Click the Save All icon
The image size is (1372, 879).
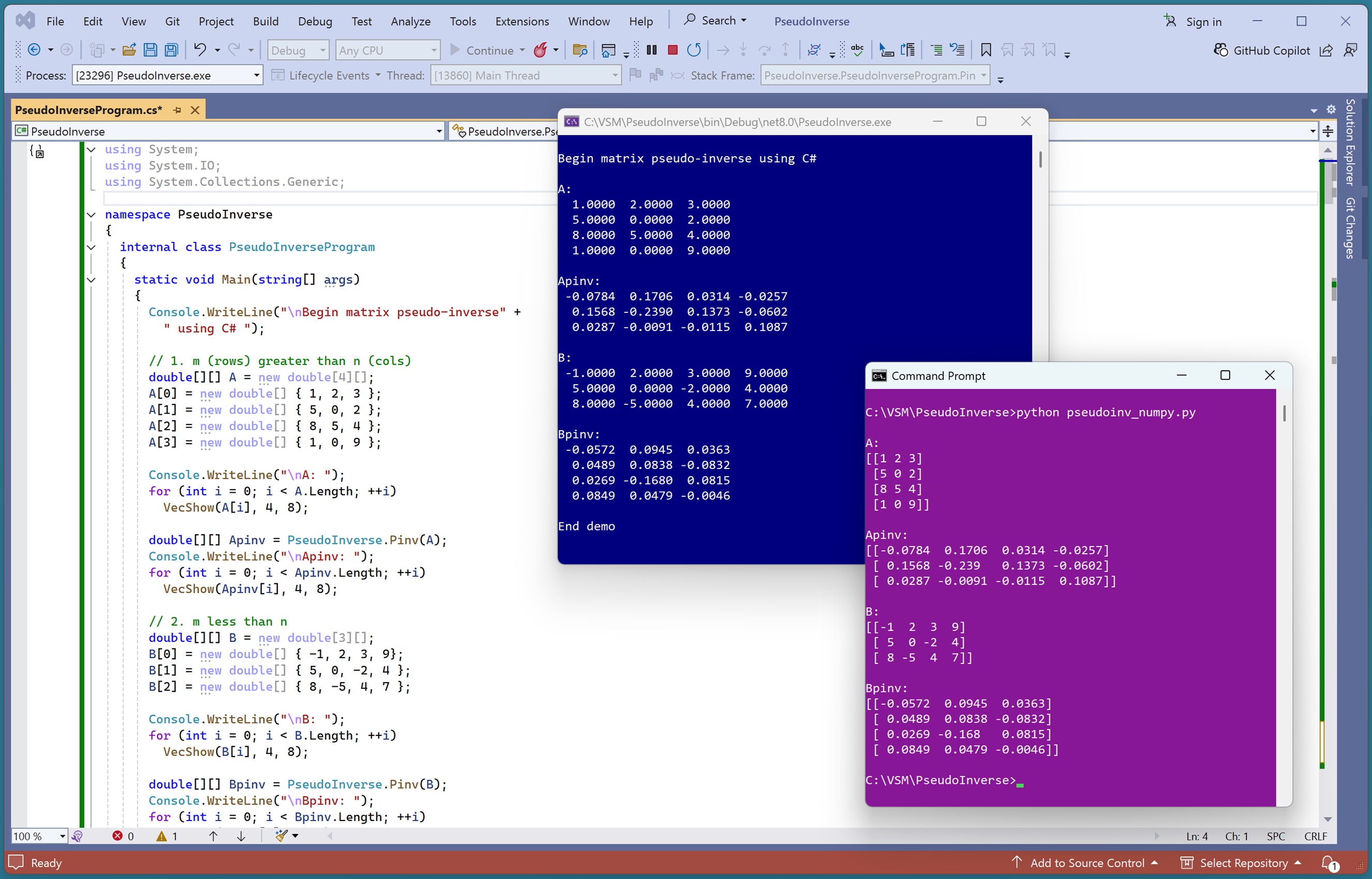coord(171,50)
